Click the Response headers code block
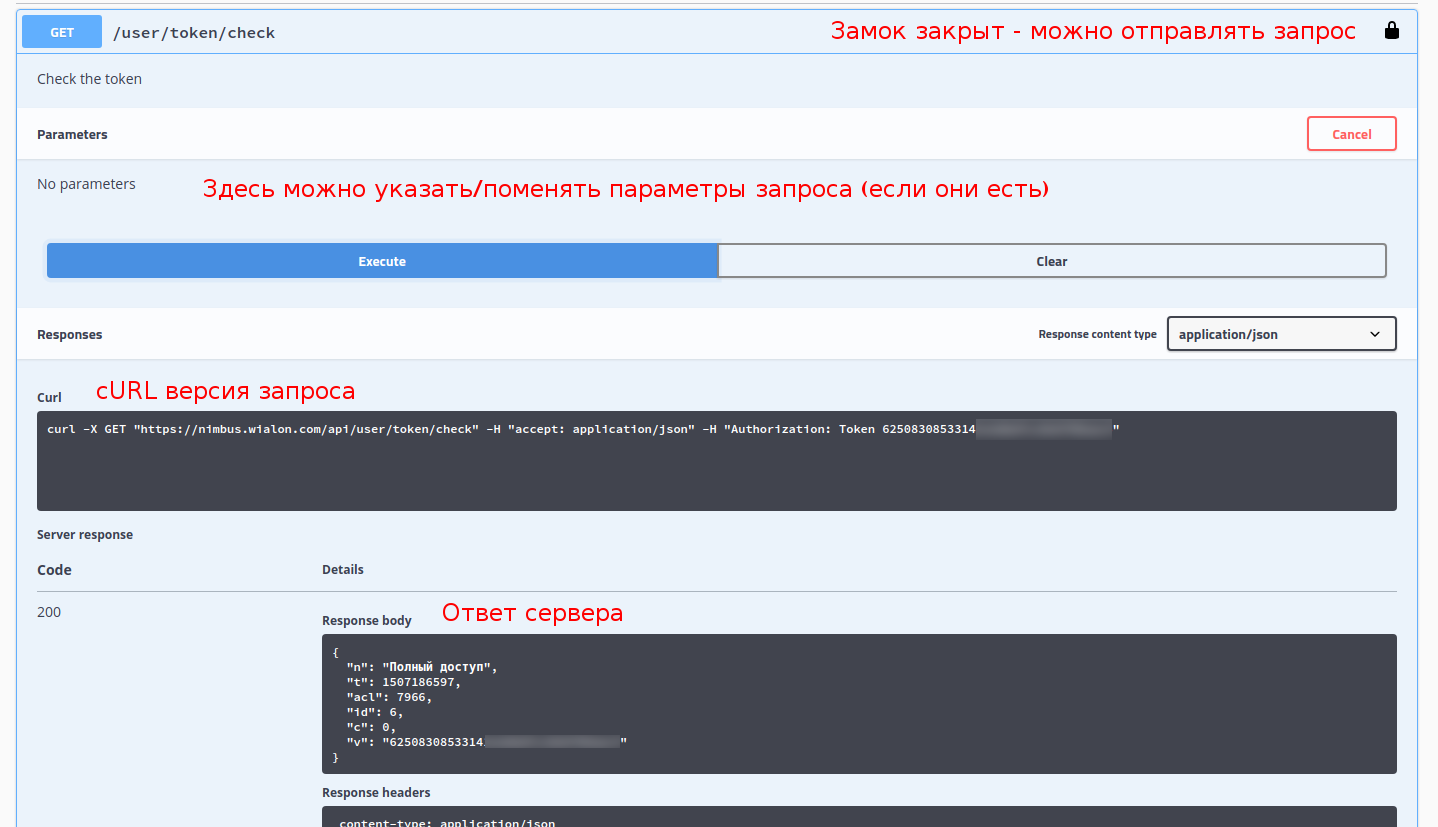The width and height of the screenshot is (1438, 827). 858,817
